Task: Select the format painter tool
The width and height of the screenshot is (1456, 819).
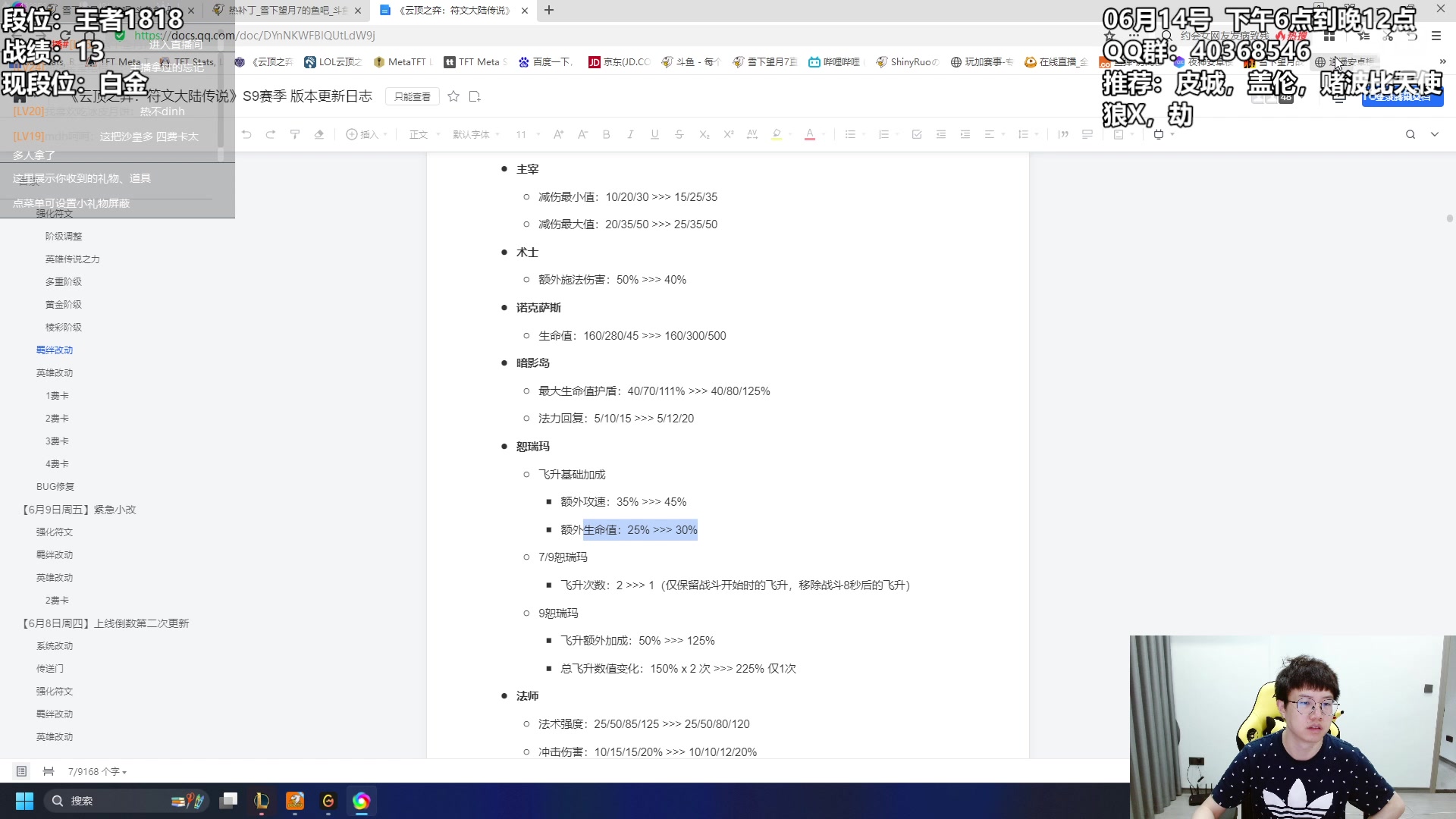Action: click(295, 134)
